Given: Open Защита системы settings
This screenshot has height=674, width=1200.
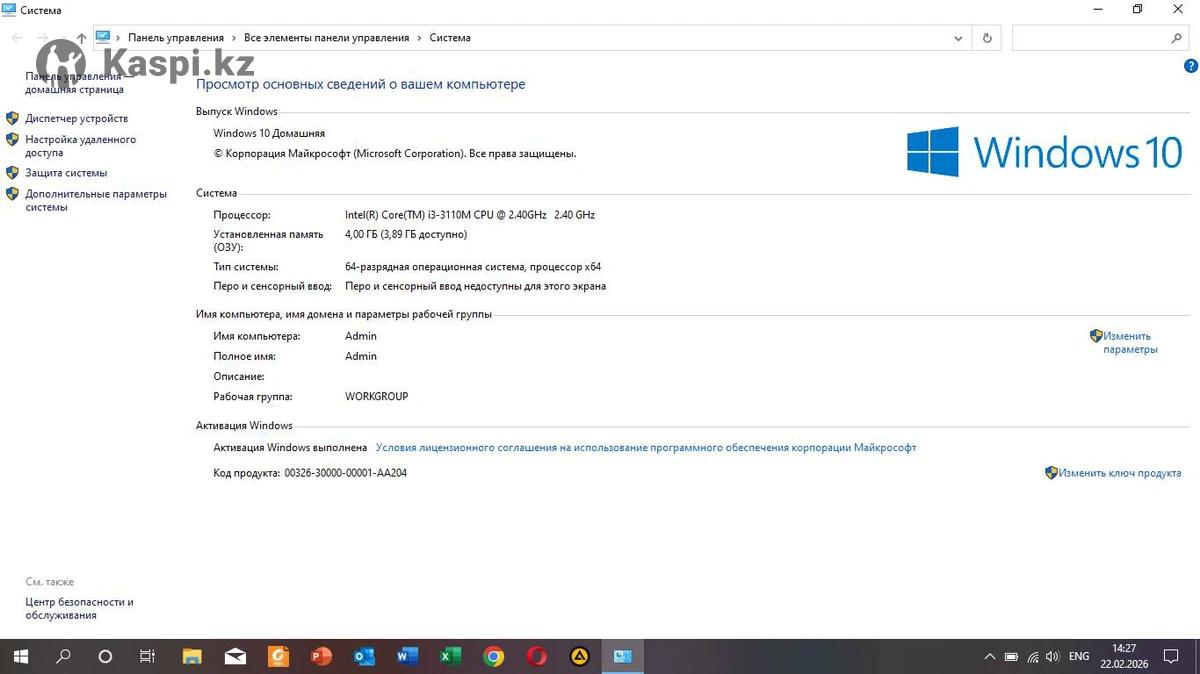Looking at the screenshot, I should coord(66,173).
